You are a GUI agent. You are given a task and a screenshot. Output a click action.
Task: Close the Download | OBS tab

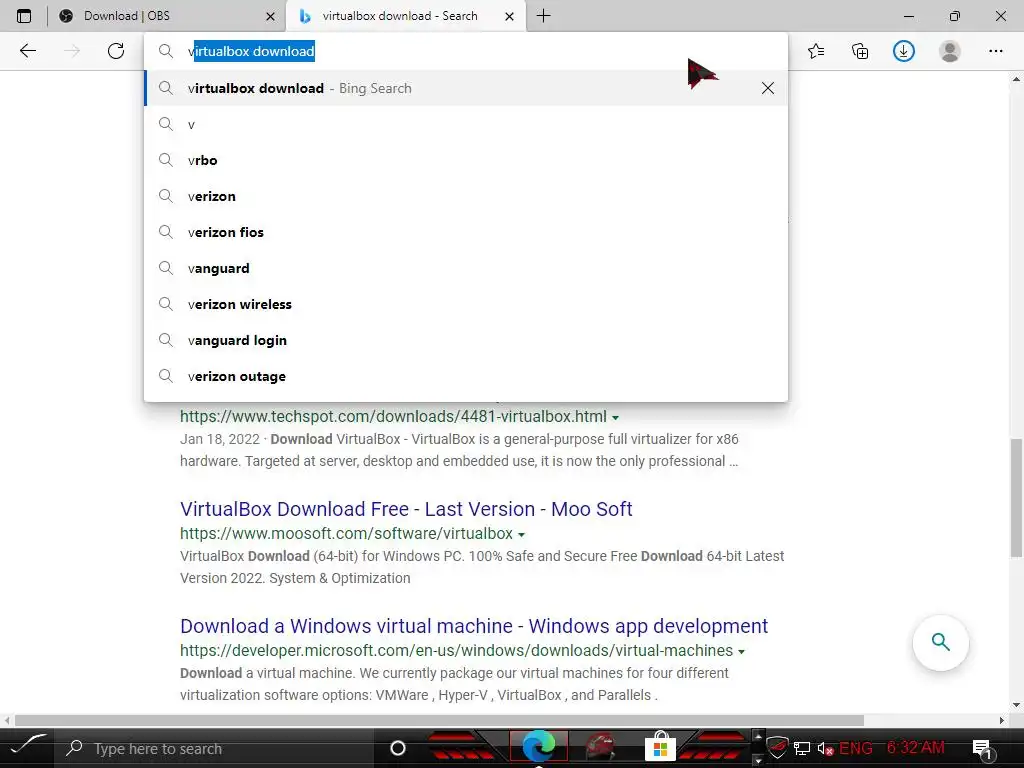[x=270, y=16]
